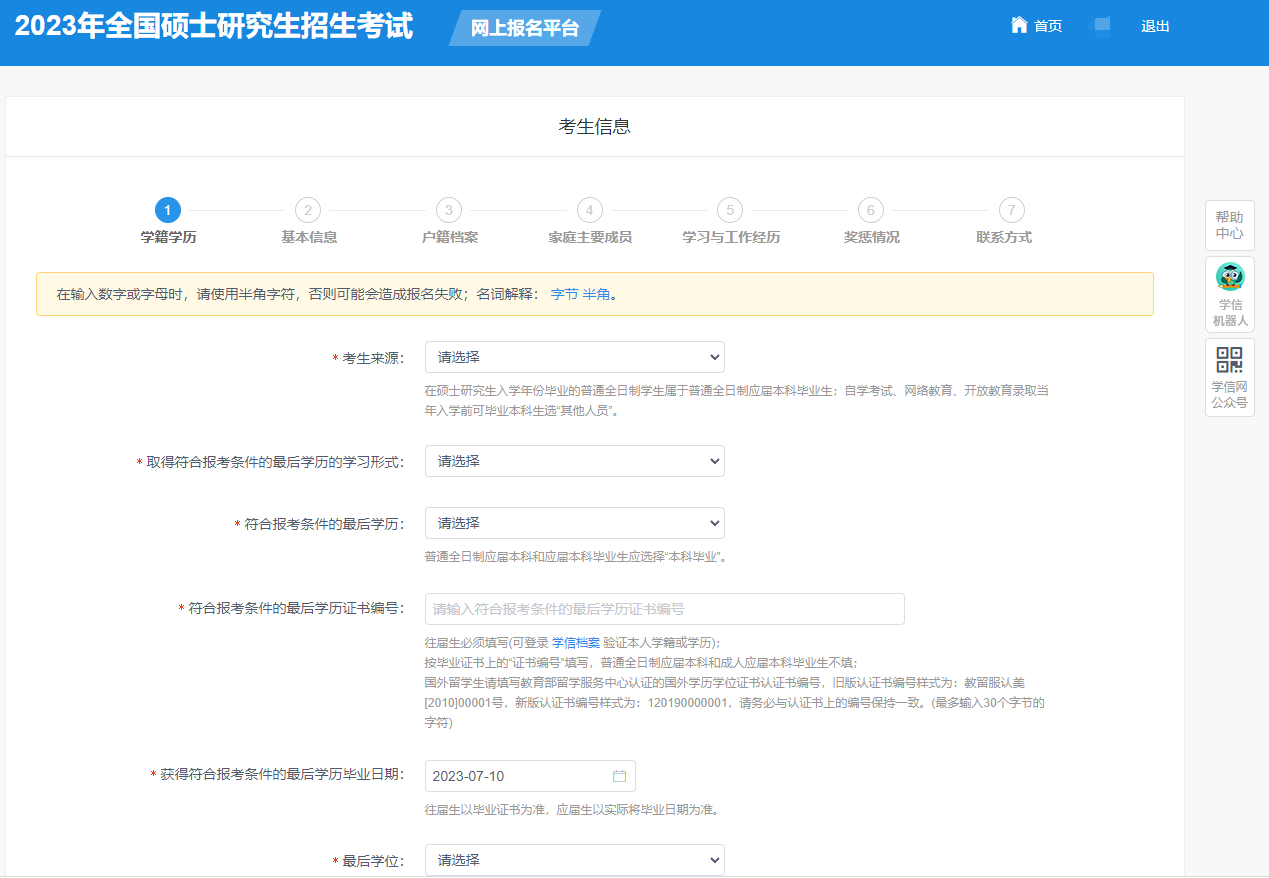
Task: Open the 帮助中心 help button
Action: (1229, 225)
